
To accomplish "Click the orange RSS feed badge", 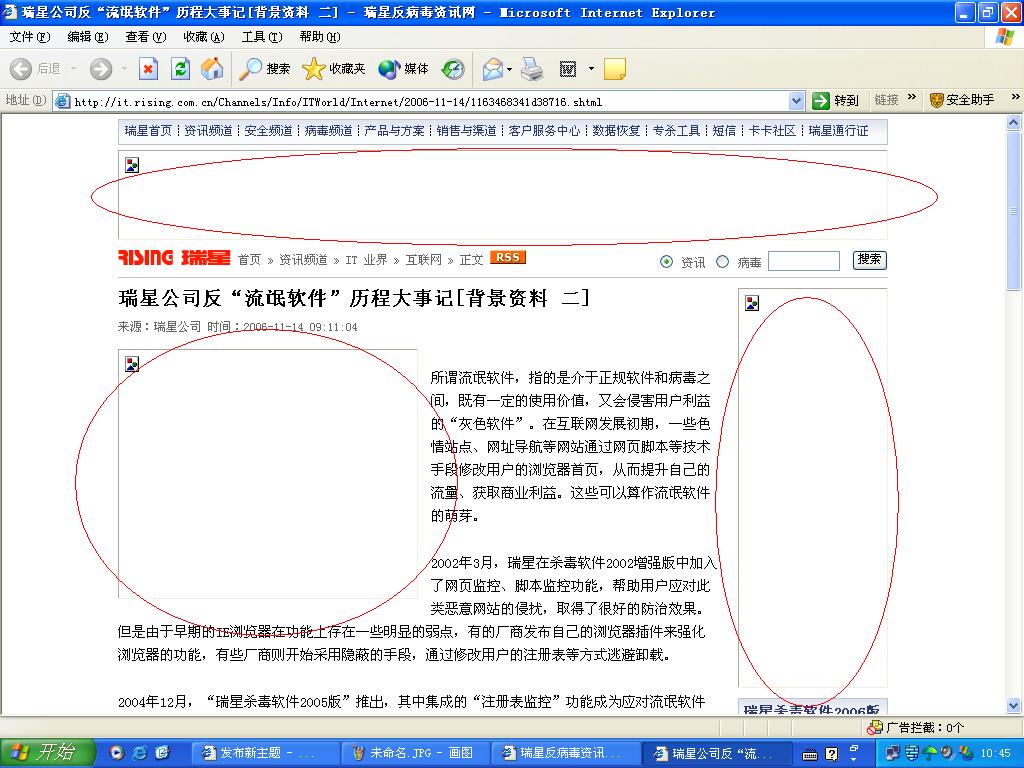I will tap(508, 258).
